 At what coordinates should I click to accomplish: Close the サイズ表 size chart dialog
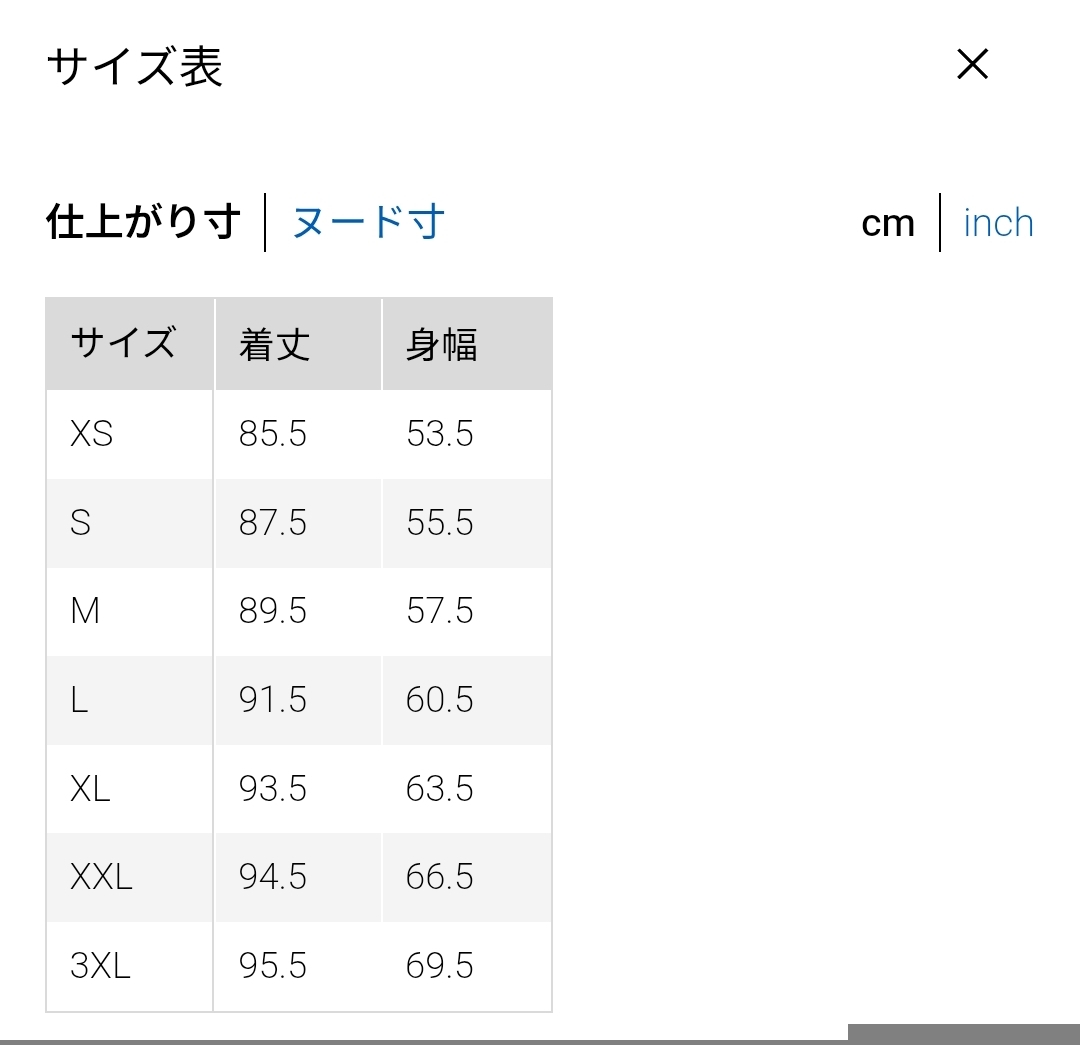(x=972, y=65)
